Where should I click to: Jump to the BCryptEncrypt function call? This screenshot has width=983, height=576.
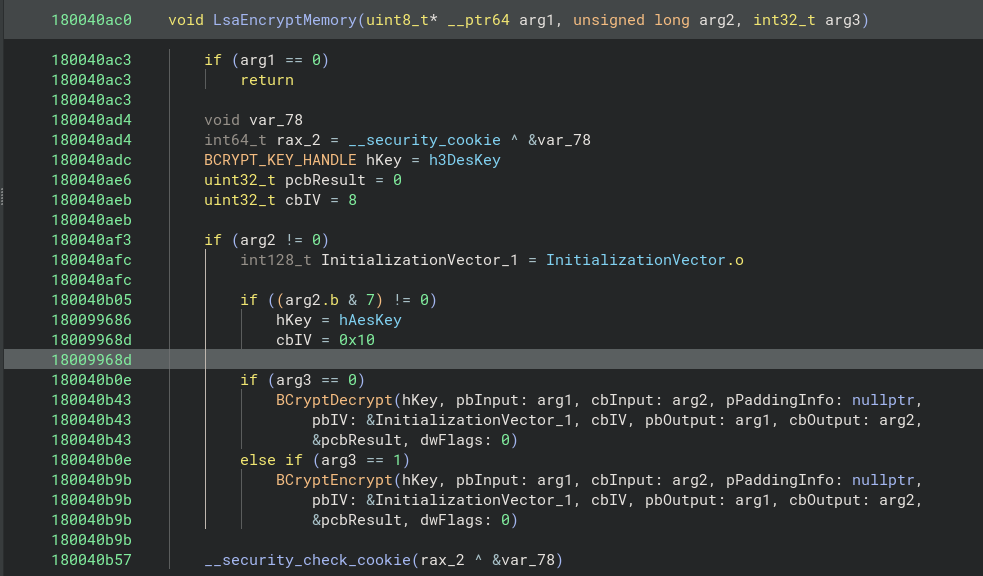click(x=334, y=479)
